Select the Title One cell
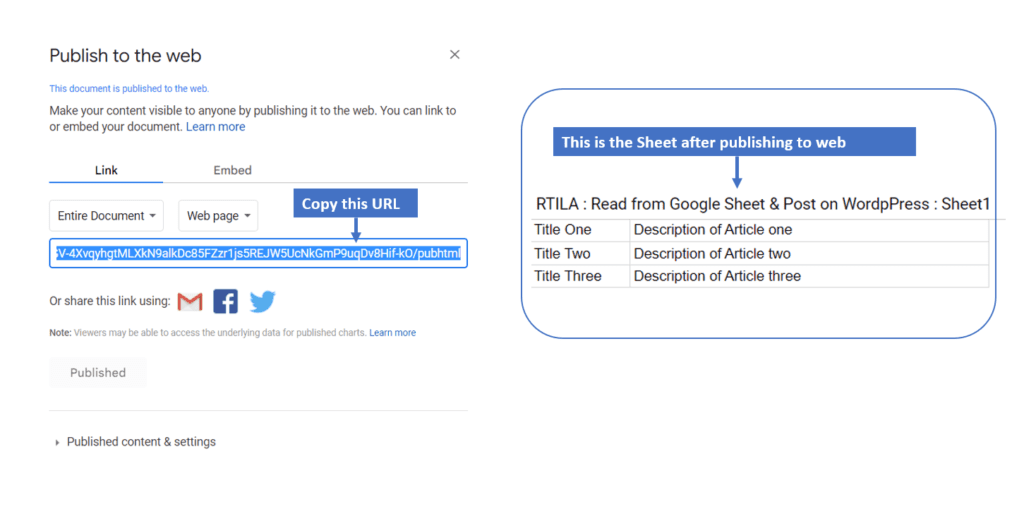The height and width of the screenshot is (507, 1024). click(x=581, y=230)
